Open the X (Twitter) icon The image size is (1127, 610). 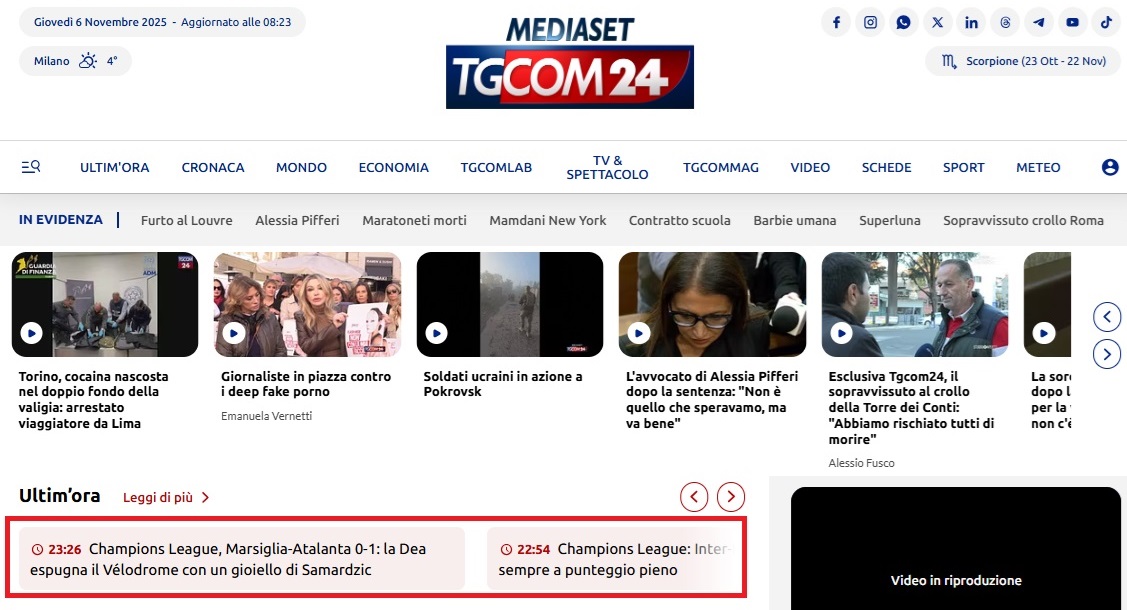click(x=937, y=22)
